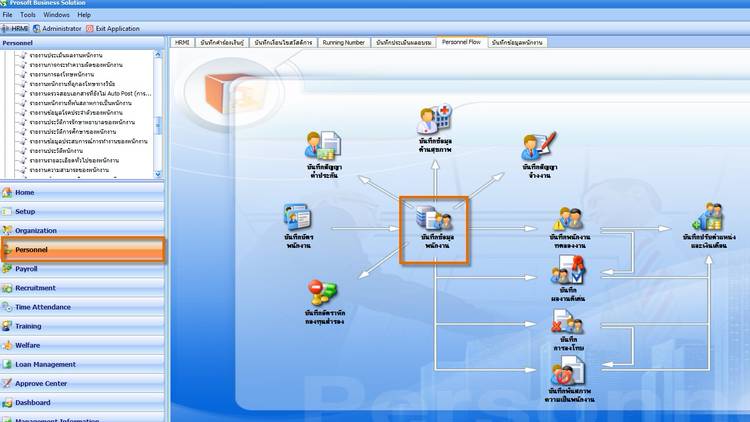Viewport: 750px width, 422px height.
Task: Open the punishment record icon with red X
Action: tap(569, 322)
